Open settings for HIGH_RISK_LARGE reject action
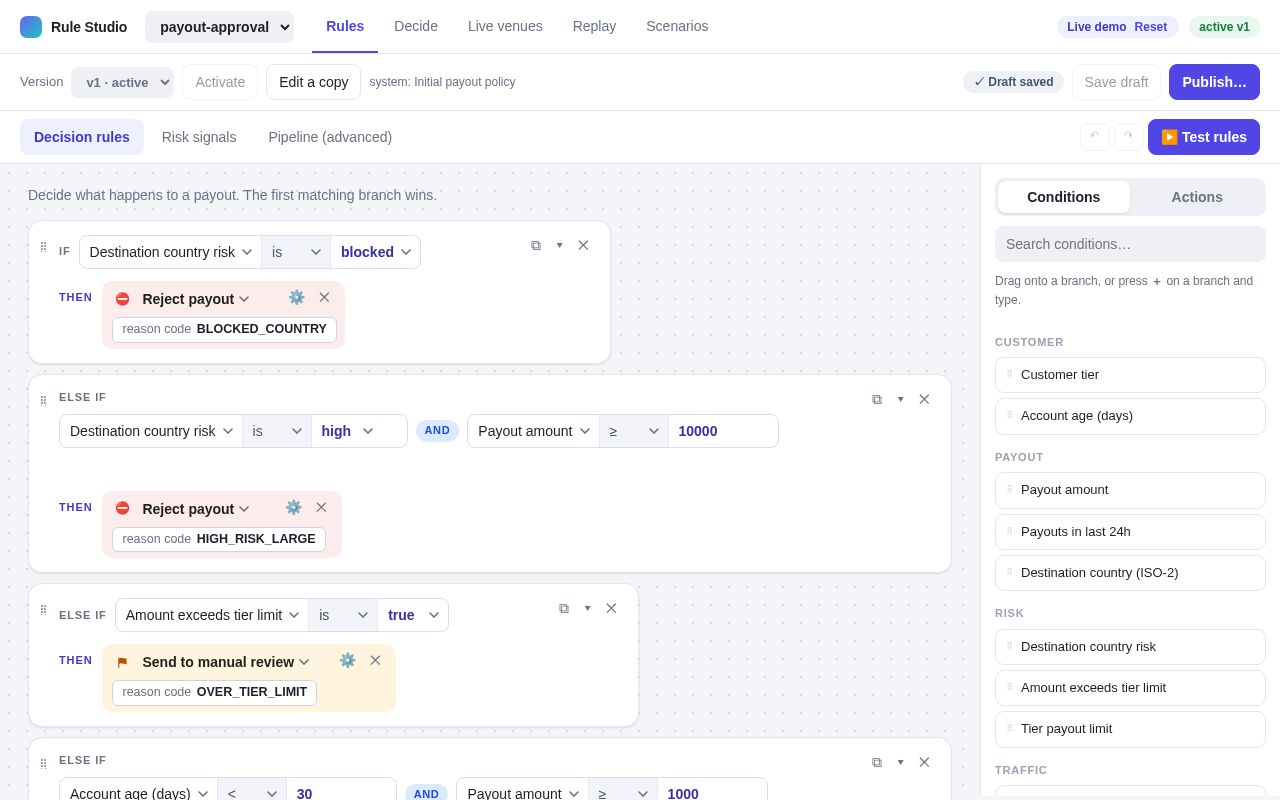 [x=293, y=507]
